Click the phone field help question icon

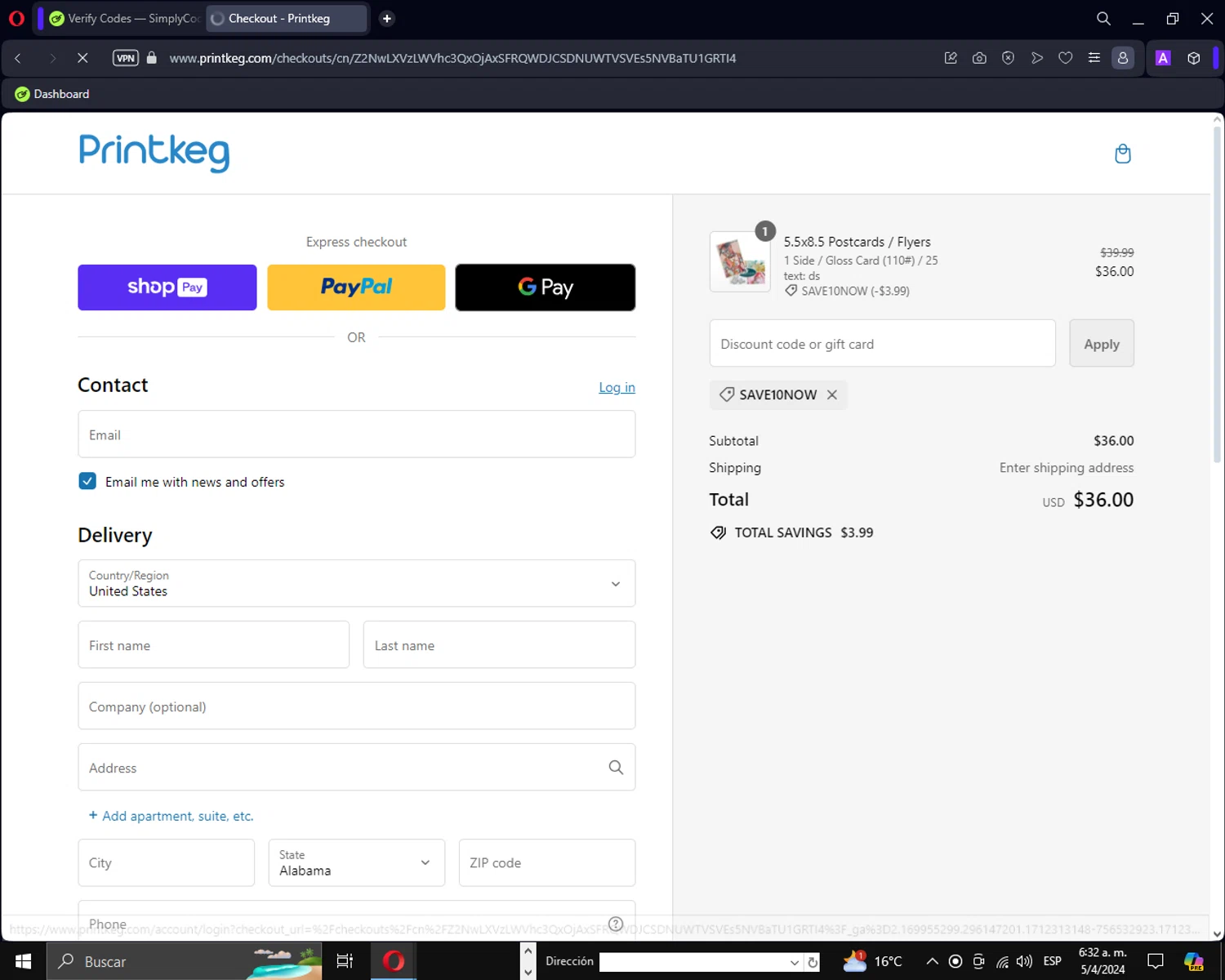tap(616, 924)
